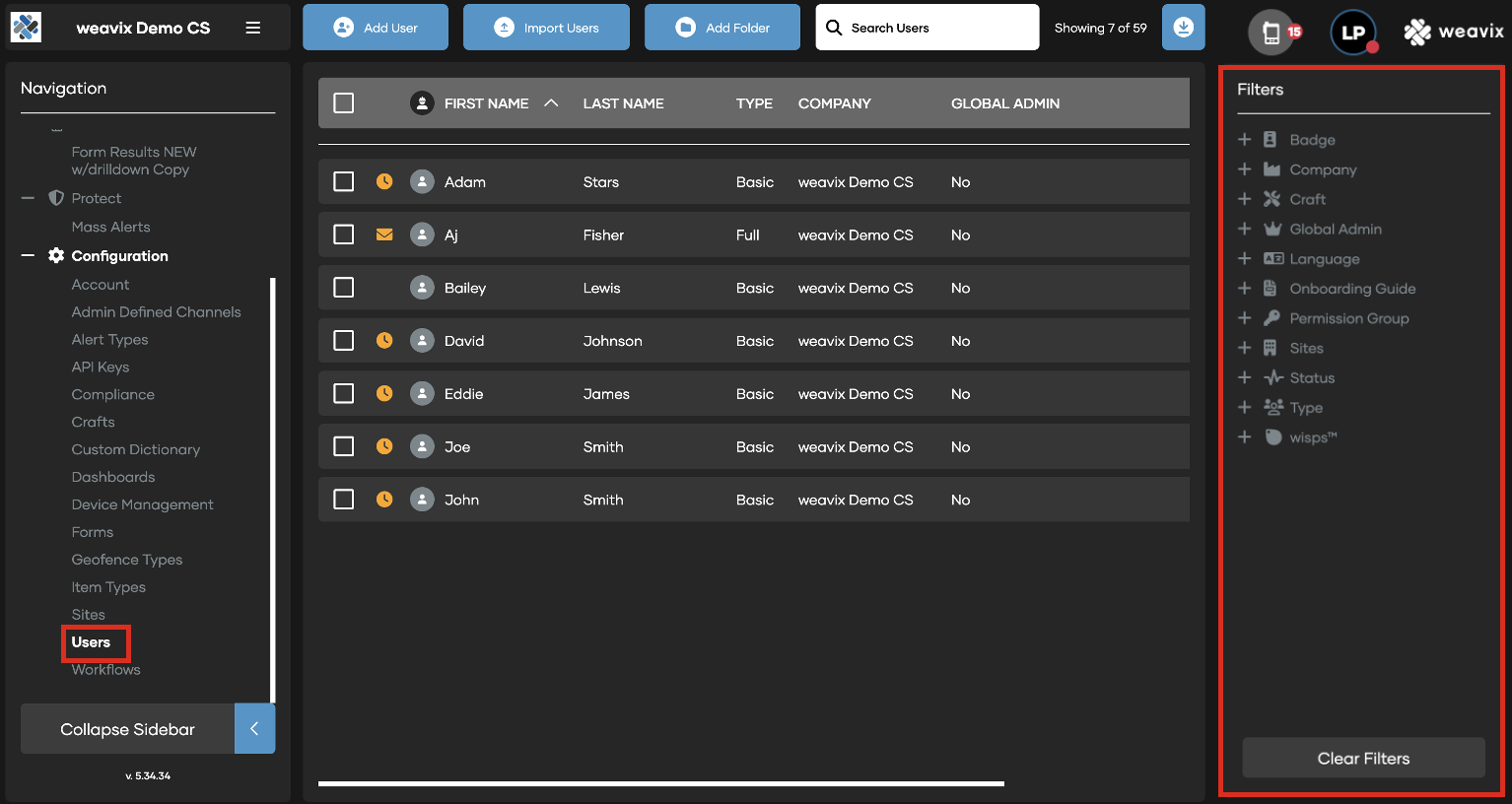Collapse the Configuration navigation section
Image resolution: width=1512 pixels, height=804 pixels.
click(x=29, y=255)
